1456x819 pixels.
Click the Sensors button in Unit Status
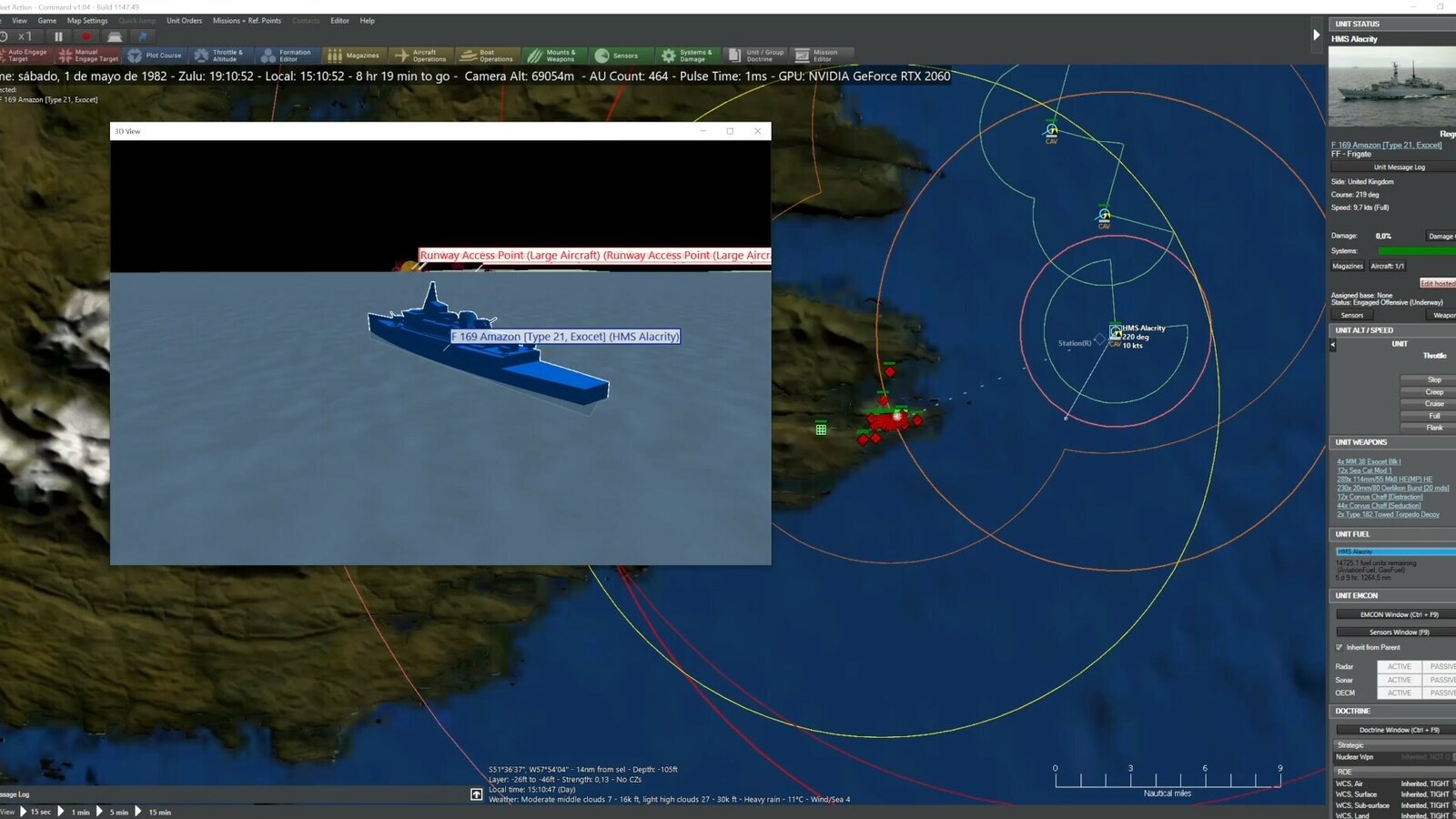1352,315
